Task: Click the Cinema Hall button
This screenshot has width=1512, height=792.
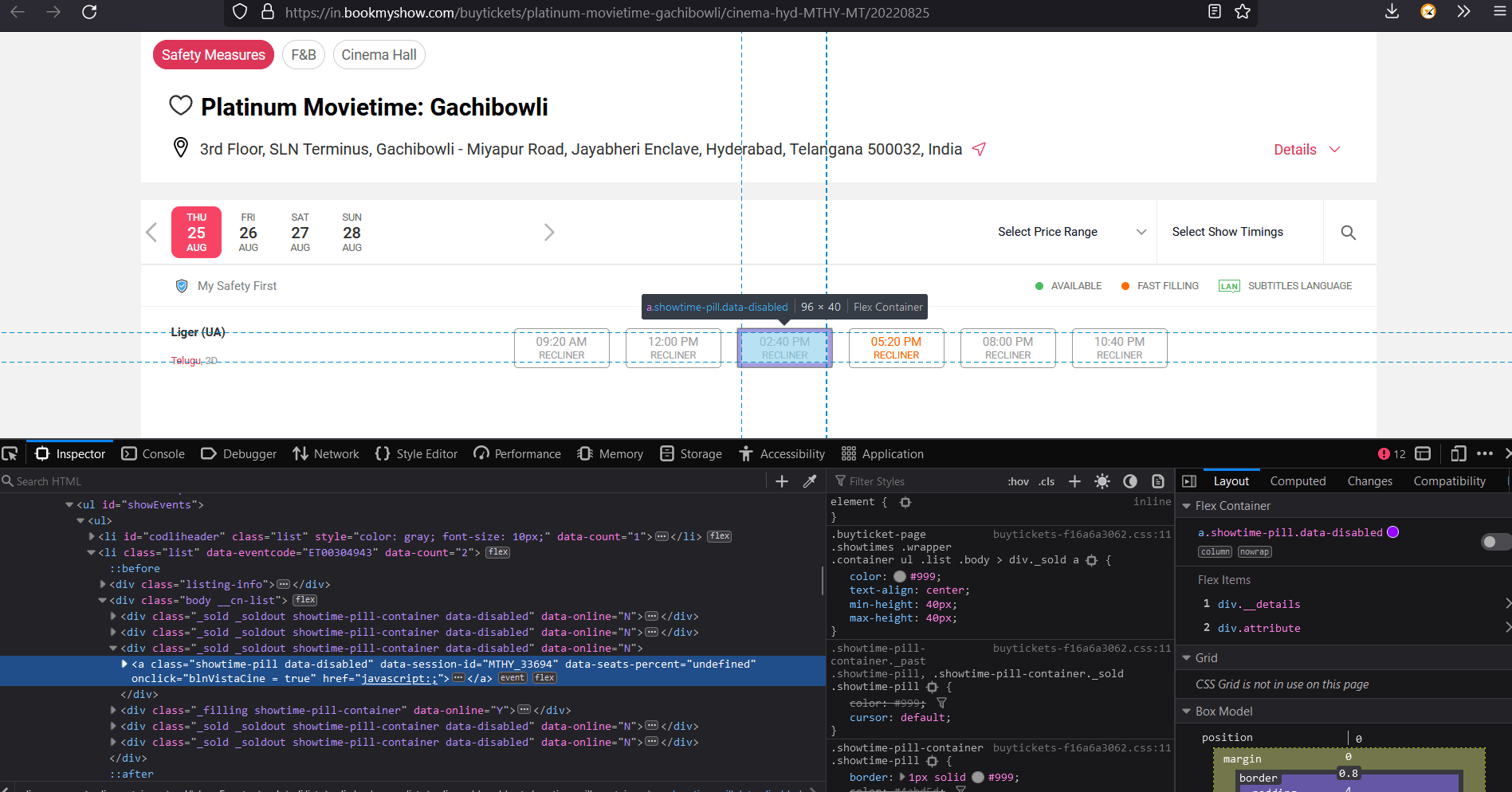Action: 379,55
